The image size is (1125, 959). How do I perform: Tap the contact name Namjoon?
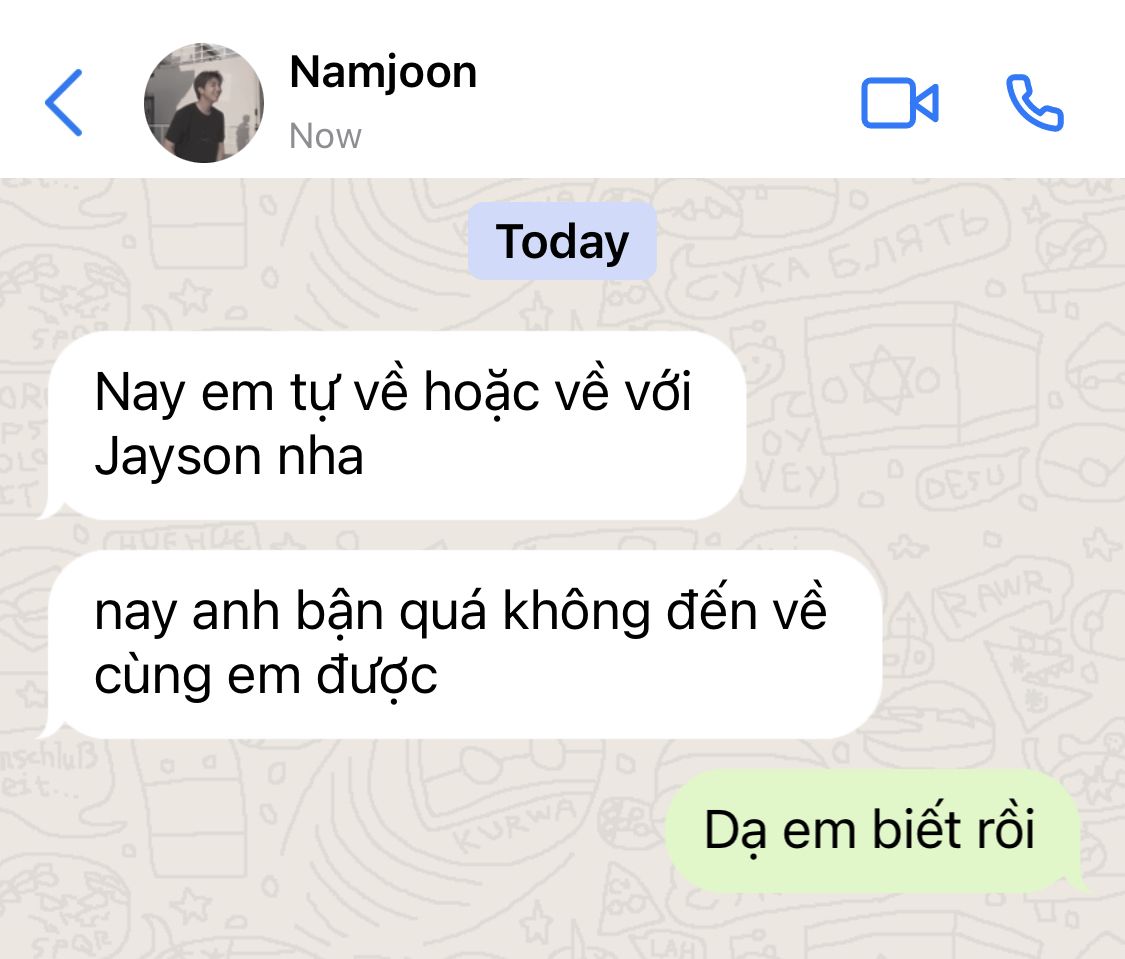tap(383, 72)
